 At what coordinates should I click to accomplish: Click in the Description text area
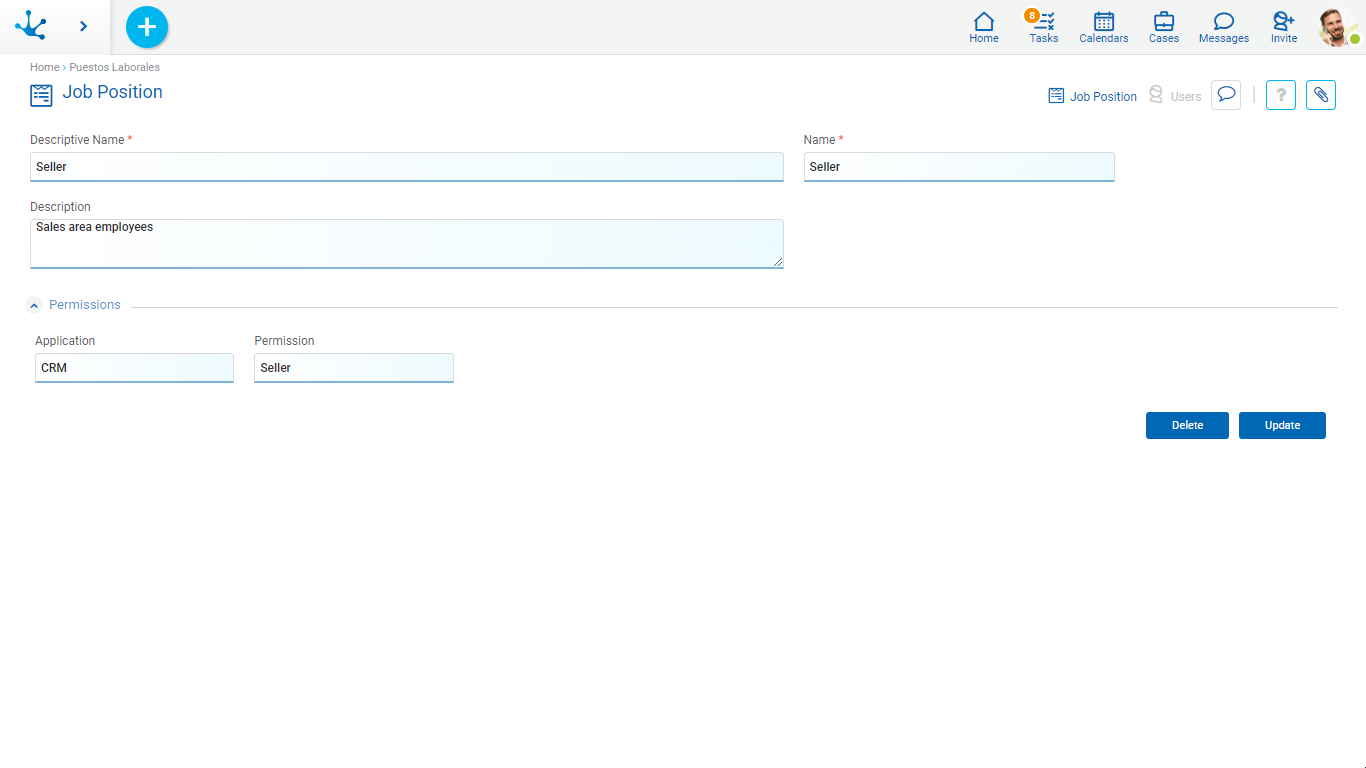pos(406,244)
